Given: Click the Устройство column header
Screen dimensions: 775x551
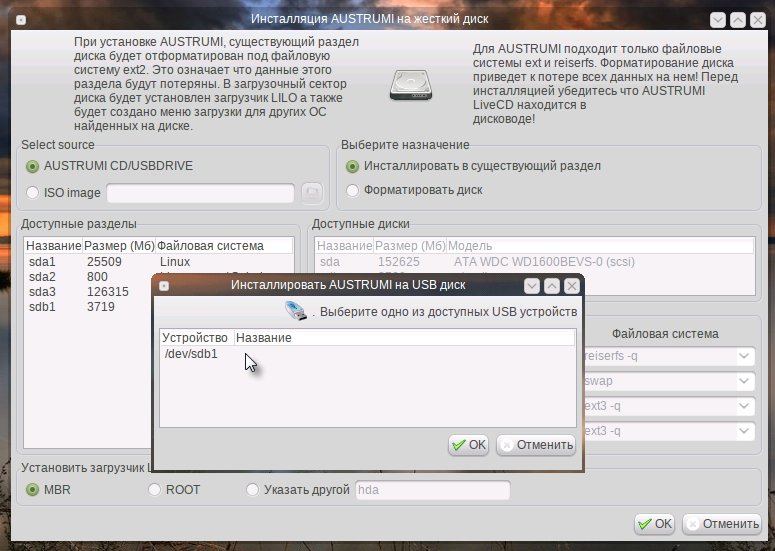Looking at the screenshot, I should pos(195,338).
